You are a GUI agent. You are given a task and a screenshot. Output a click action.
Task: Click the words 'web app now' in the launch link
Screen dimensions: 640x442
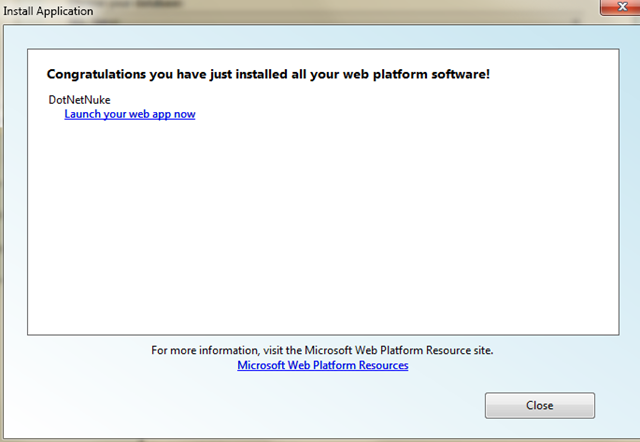click(163, 114)
